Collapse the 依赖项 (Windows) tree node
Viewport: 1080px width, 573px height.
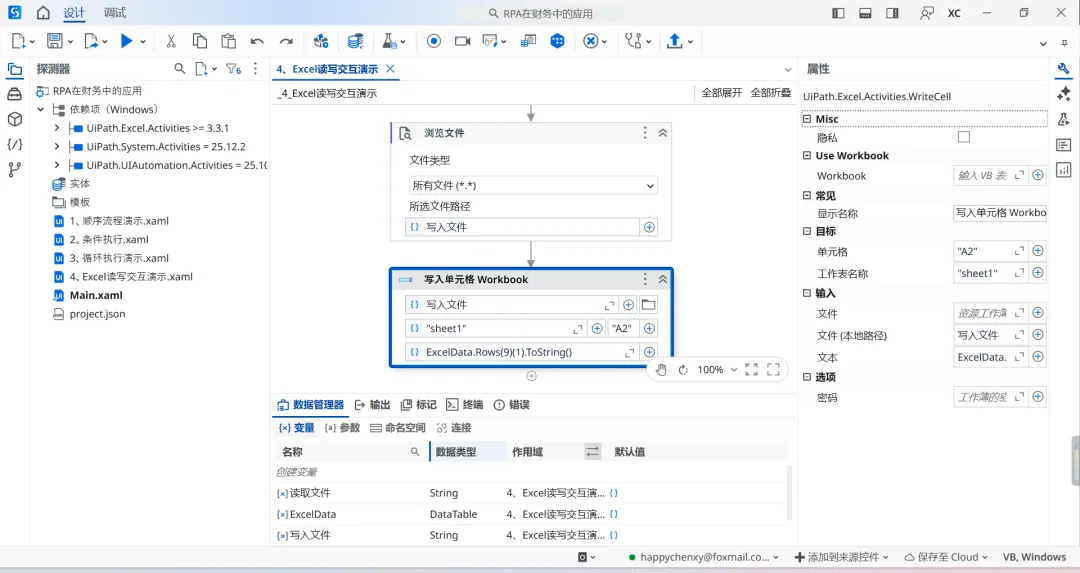41,110
